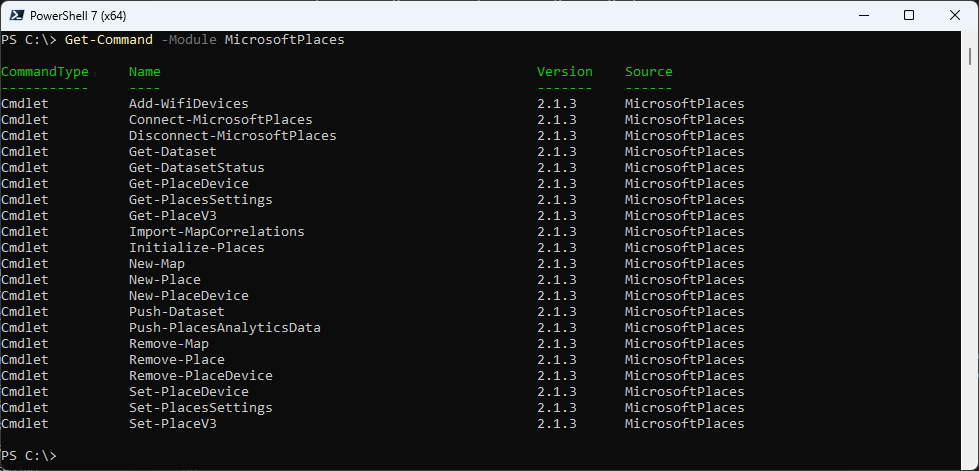Click the Version column header

[x=564, y=72]
